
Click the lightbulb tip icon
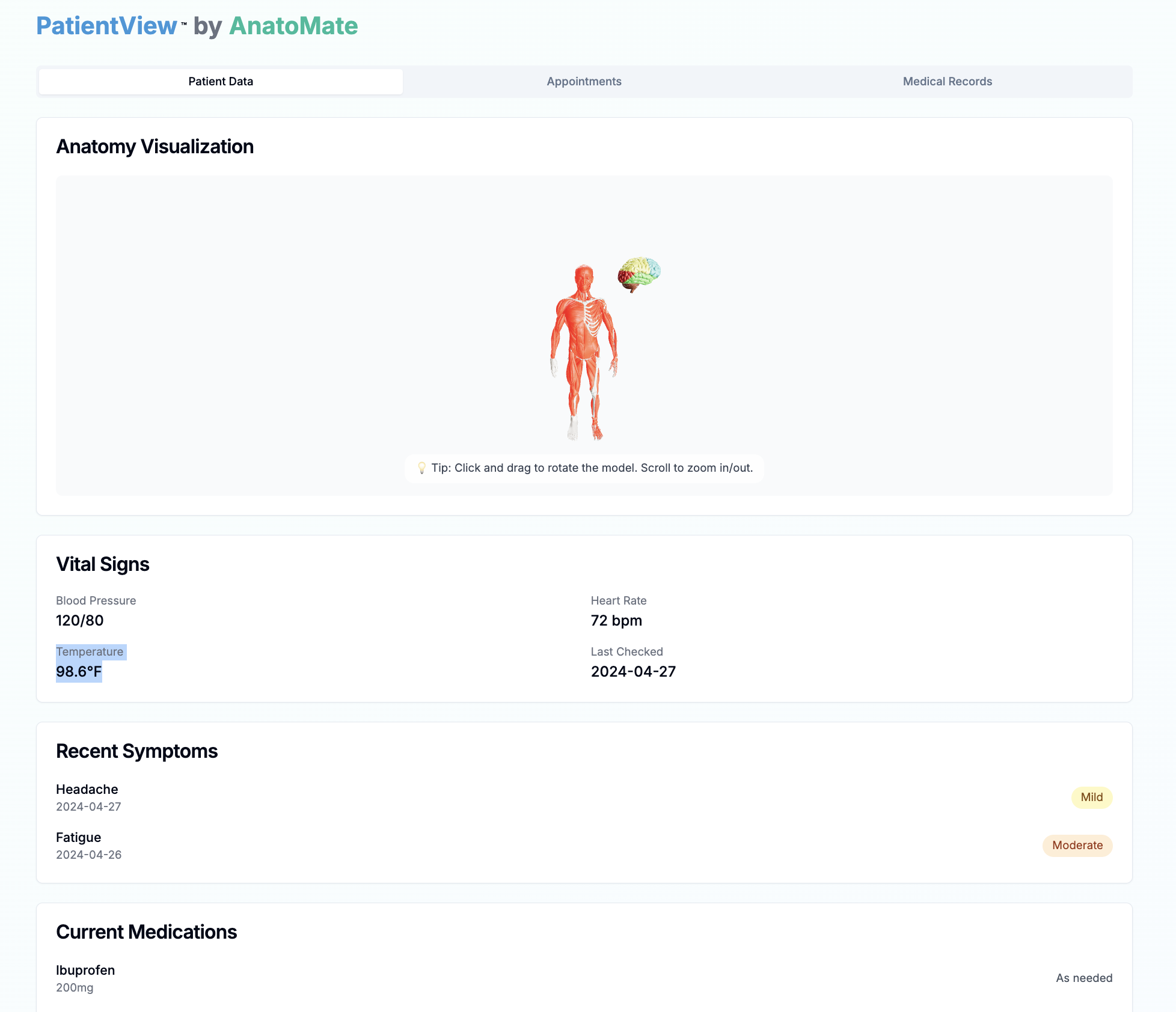pyautogui.click(x=421, y=468)
